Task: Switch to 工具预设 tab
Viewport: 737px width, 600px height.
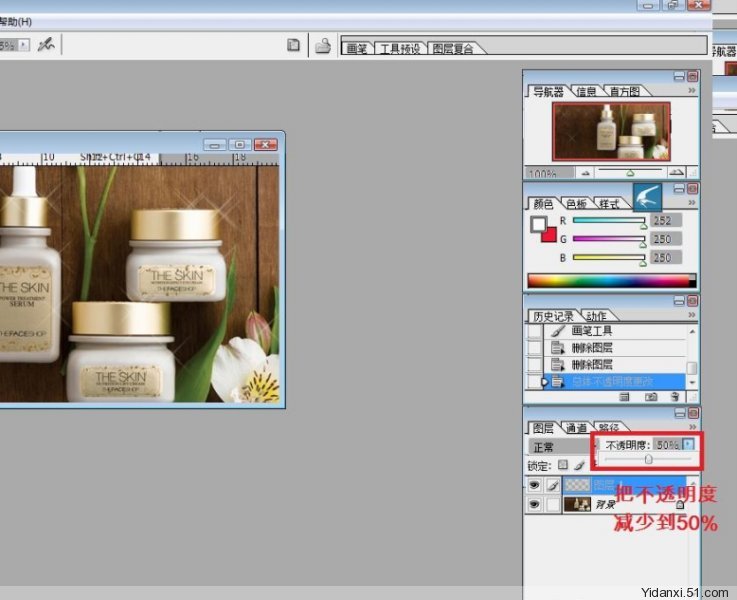Action: tap(400, 48)
